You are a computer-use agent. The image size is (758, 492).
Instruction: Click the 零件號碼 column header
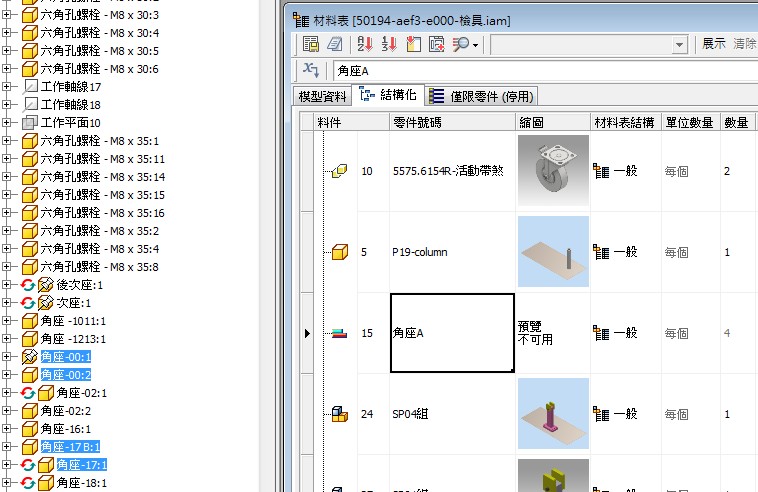(452, 122)
